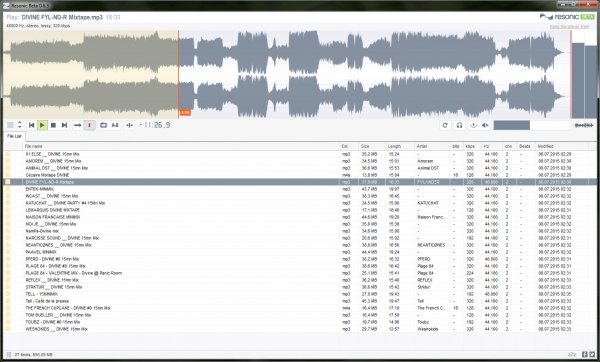Click yellow file icon of NOI JE row

pyautogui.click(x=8, y=224)
